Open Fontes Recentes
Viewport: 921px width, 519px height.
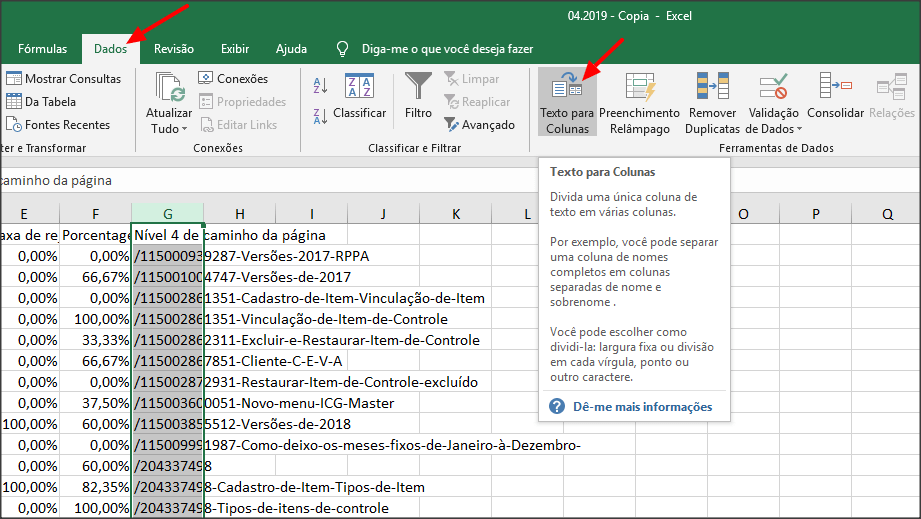[x=58, y=124]
